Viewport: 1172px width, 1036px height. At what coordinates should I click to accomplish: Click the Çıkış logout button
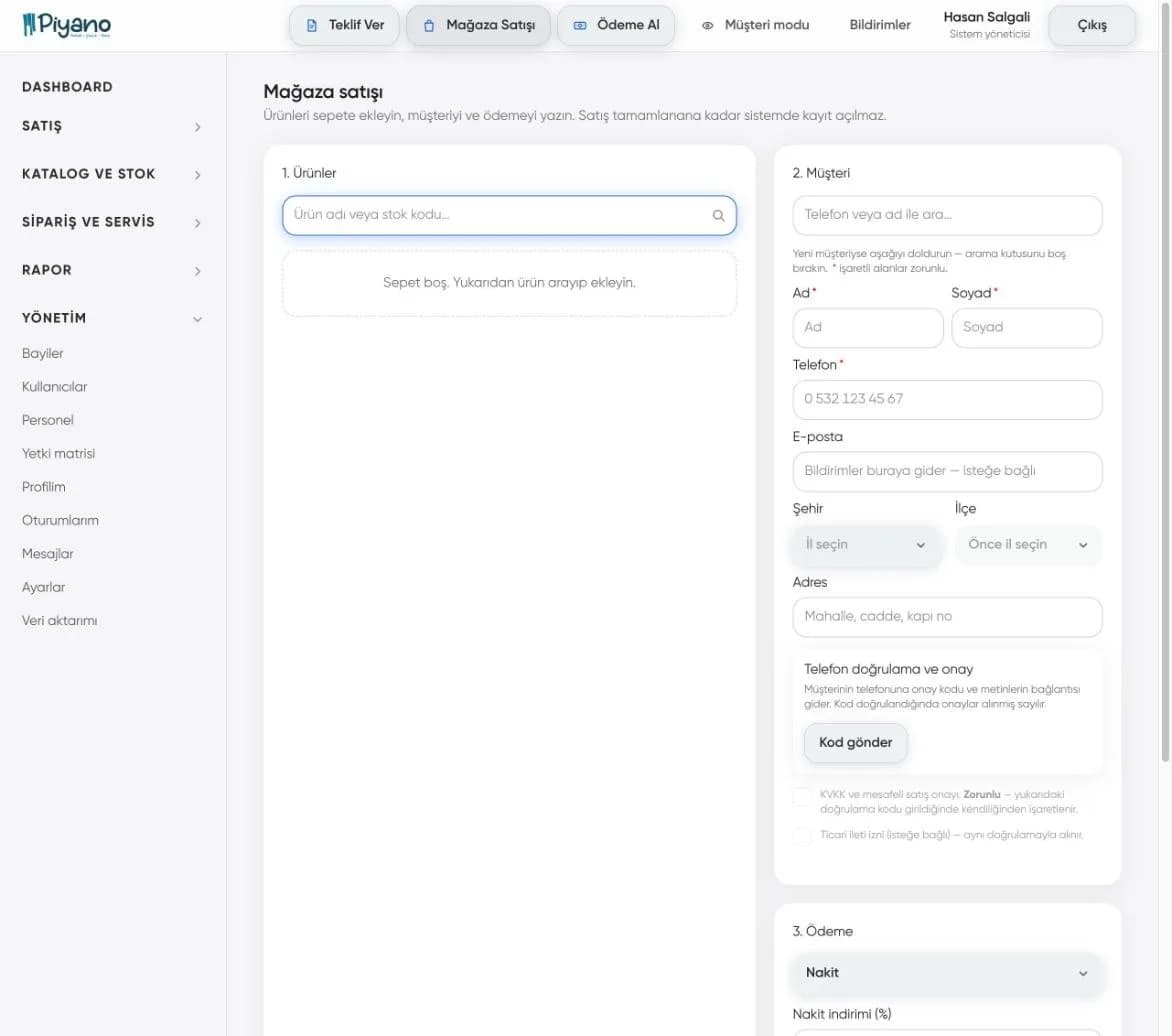click(x=1092, y=25)
